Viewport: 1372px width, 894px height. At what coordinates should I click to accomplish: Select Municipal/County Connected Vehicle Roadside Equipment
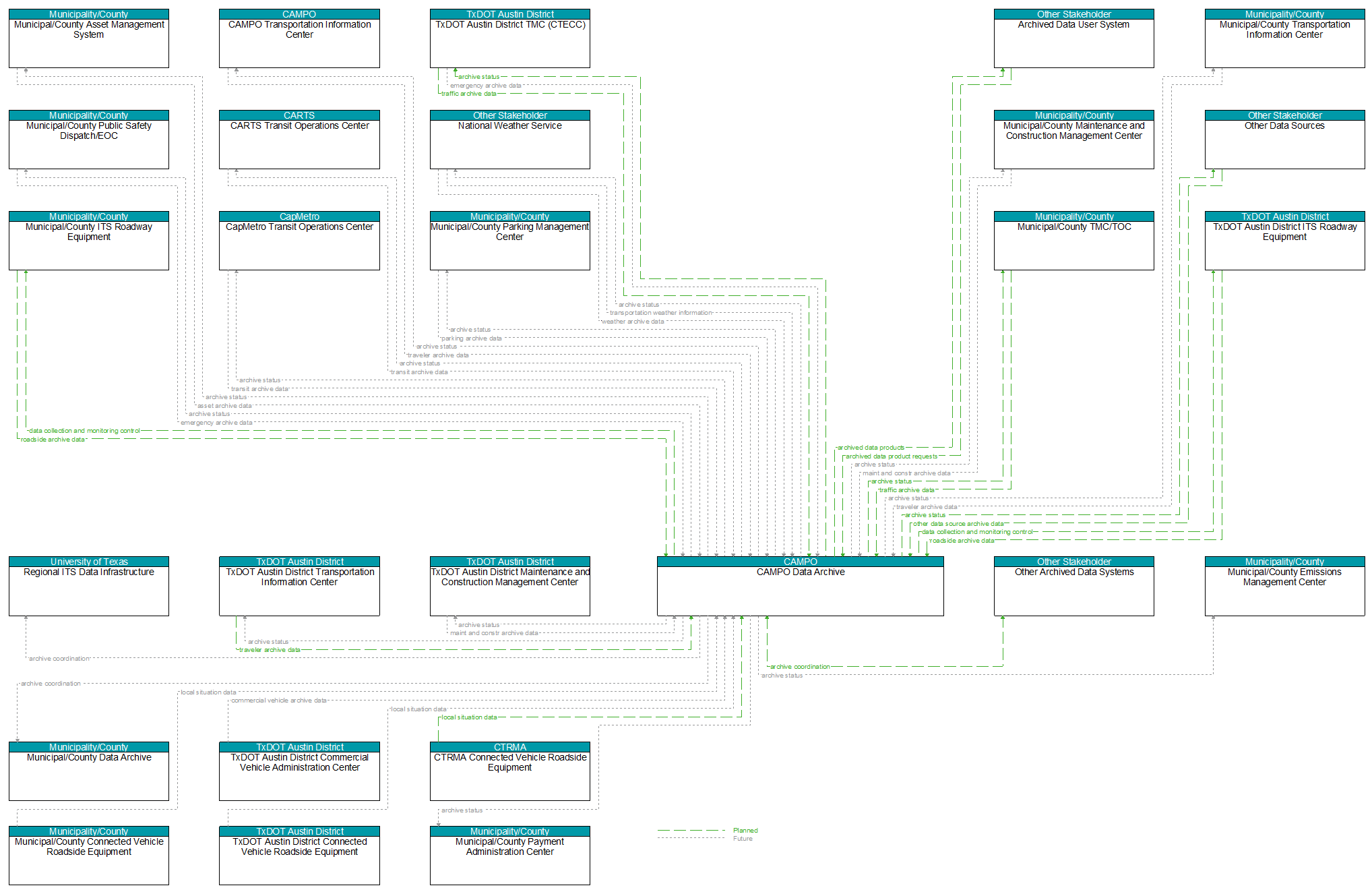click(x=89, y=856)
